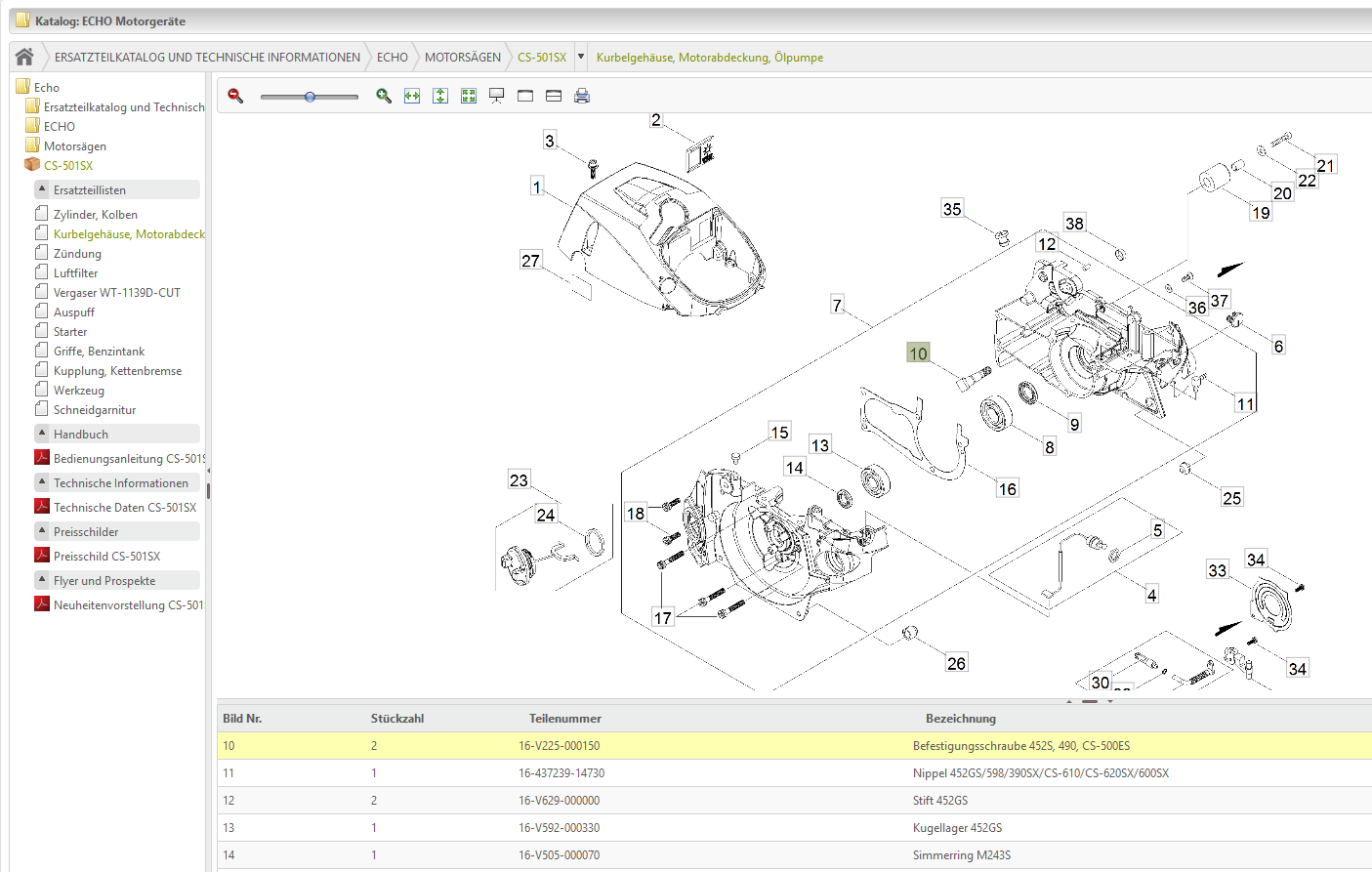Open MOTORSÄGEN in the breadcrumb
The image size is (1372, 872).
(x=462, y=58)
